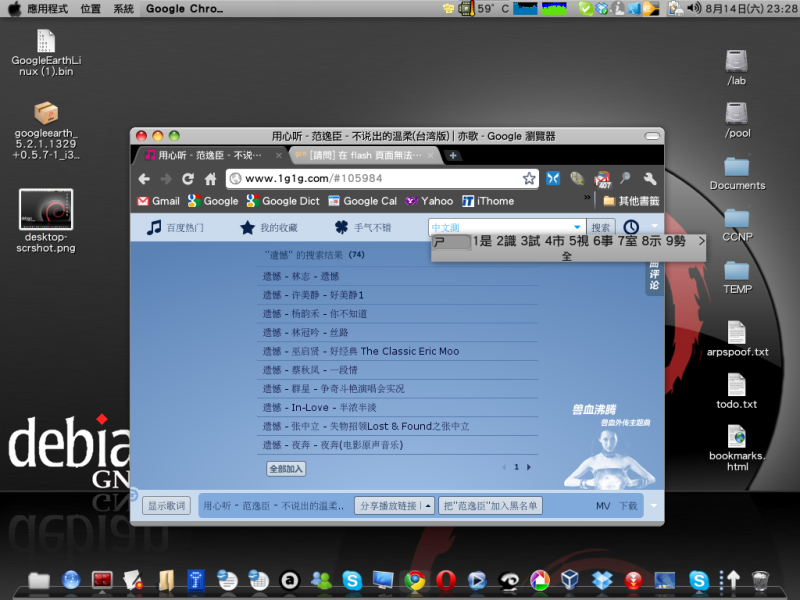Launch Opera from the dock
800x600 pixels.
coord(446,579)
